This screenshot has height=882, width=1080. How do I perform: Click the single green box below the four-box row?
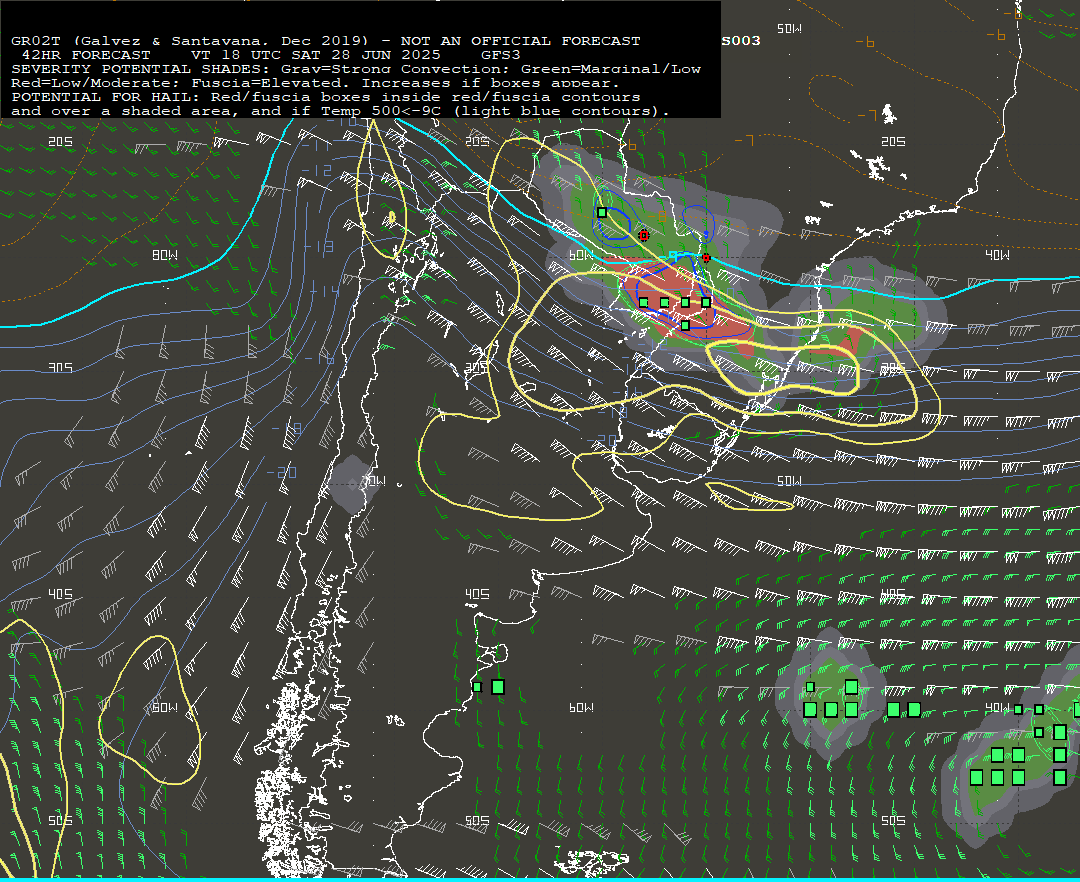click(685, 325)
